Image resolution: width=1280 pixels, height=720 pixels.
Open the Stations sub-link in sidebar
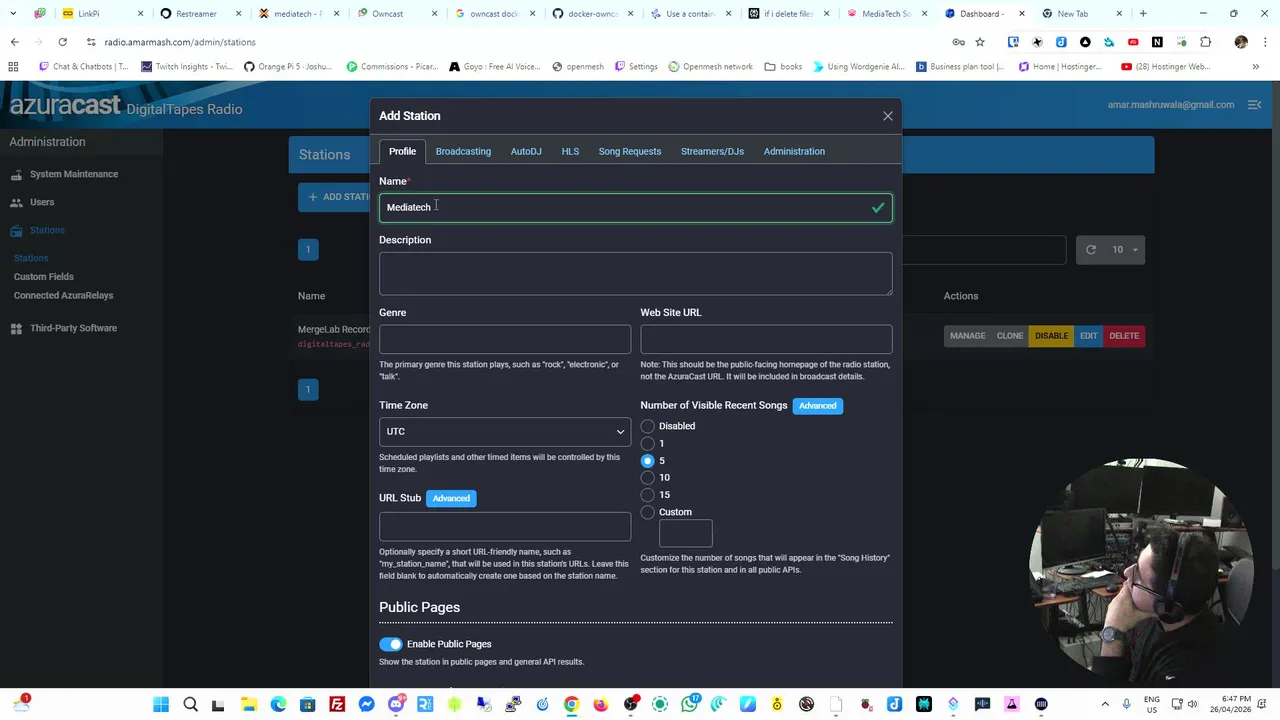coord(31,258)
